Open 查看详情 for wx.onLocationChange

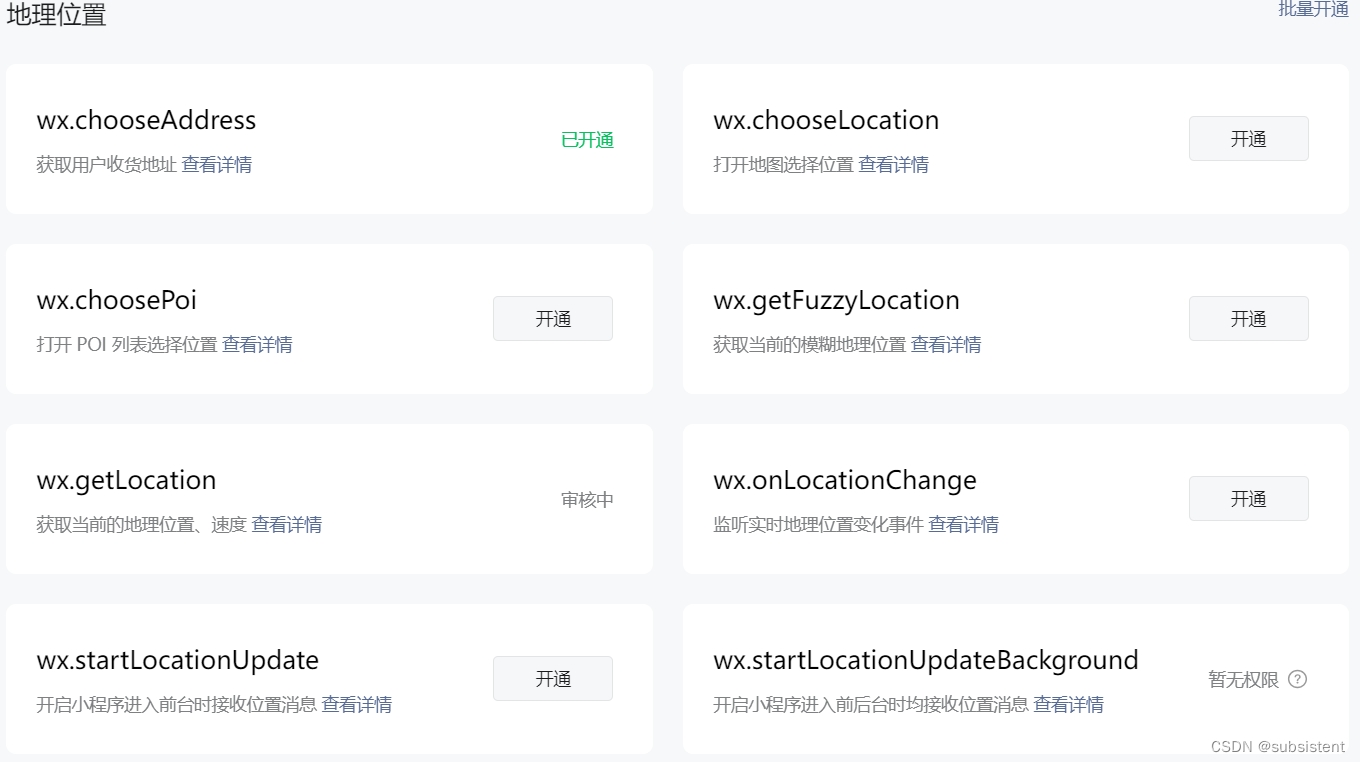pyautogui.click(x=963, y=524)
